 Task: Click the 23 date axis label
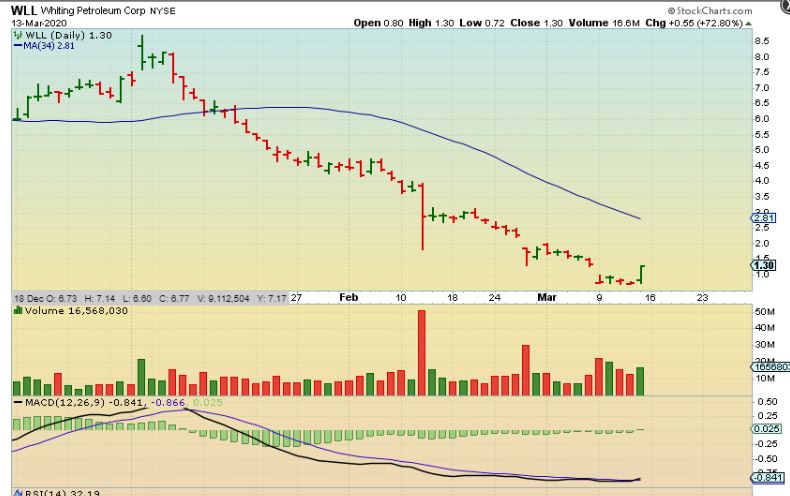point(702,298)
